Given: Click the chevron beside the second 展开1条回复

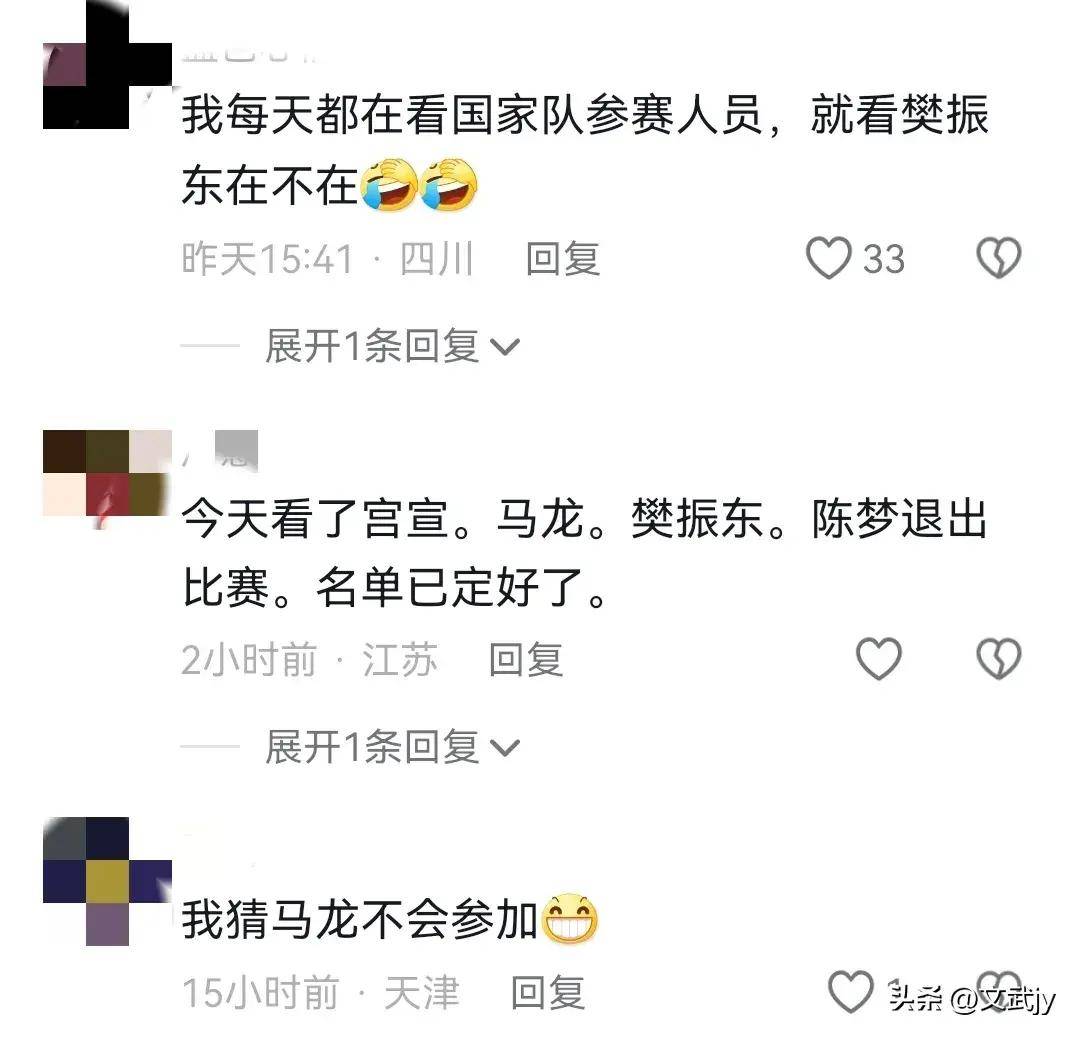Looking at the screenshot, I should pyautogui.click(x=505, y=748).
